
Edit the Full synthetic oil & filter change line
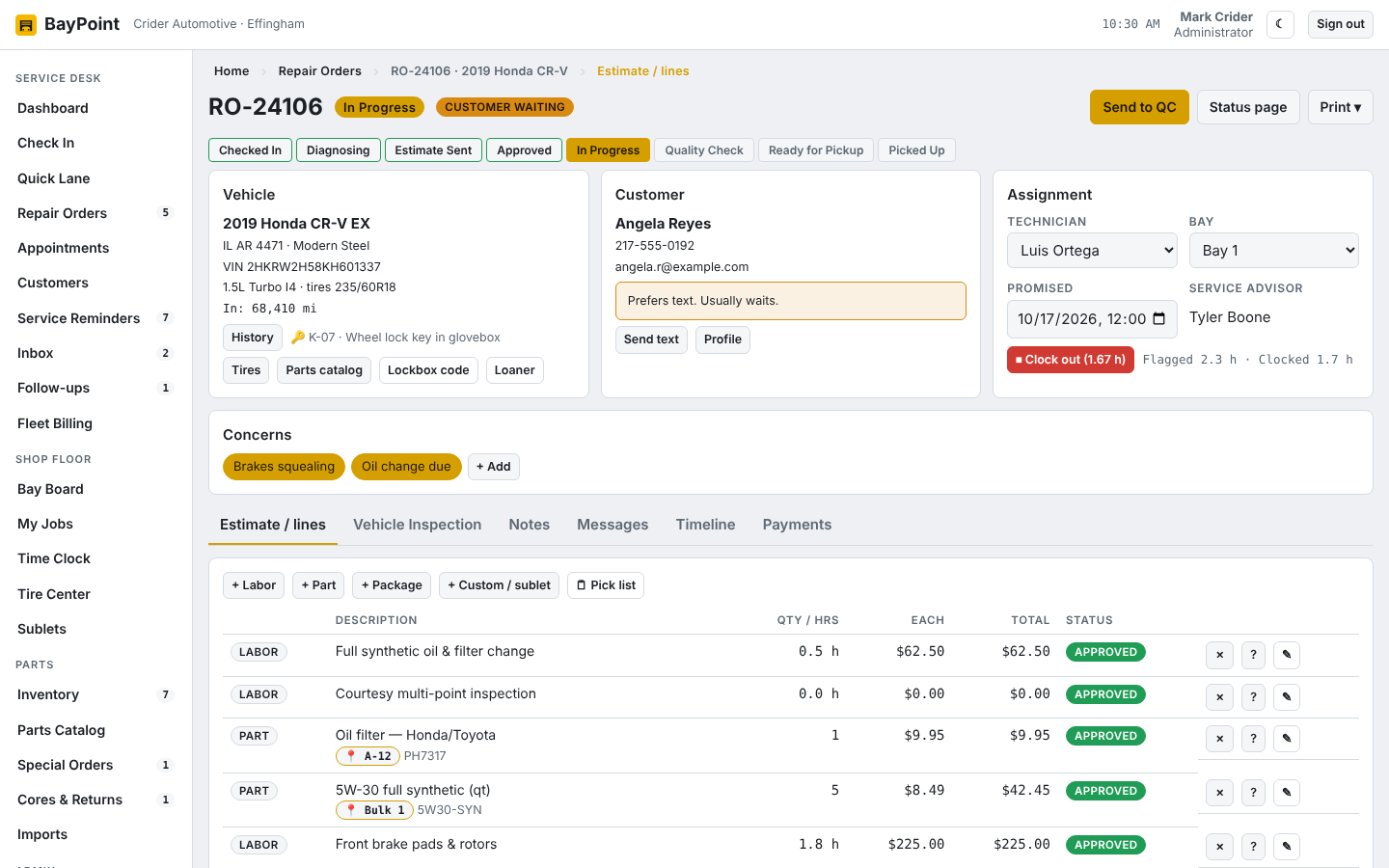pos(1287,655)
